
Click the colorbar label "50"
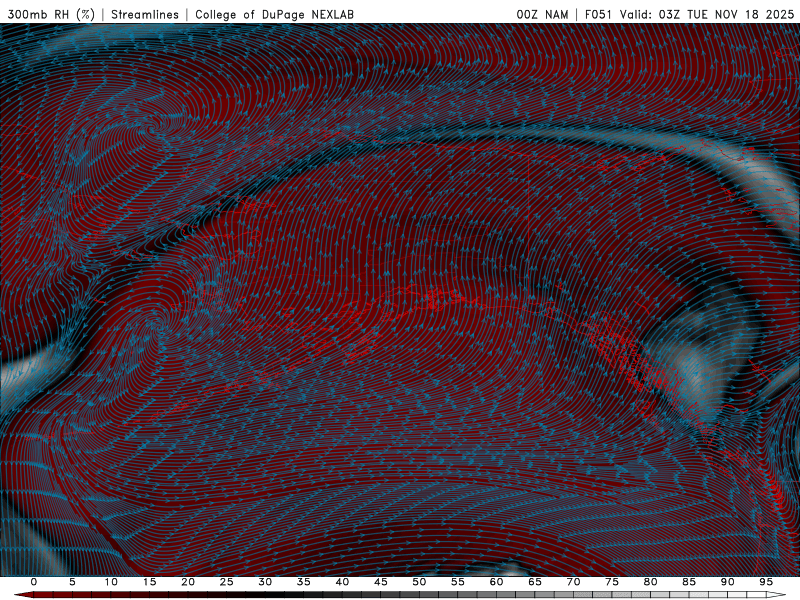[x=419, y=582]
